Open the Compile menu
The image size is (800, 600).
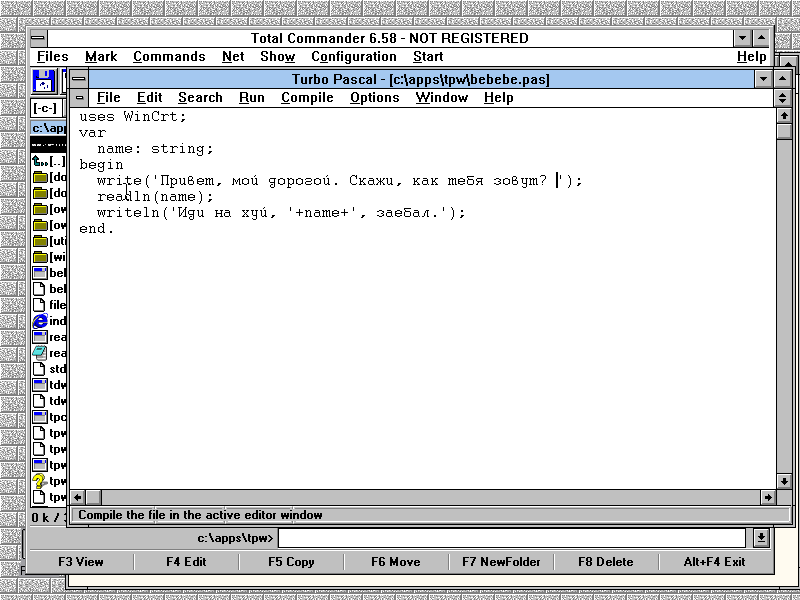pyautogui.click(x=307, y=97)
